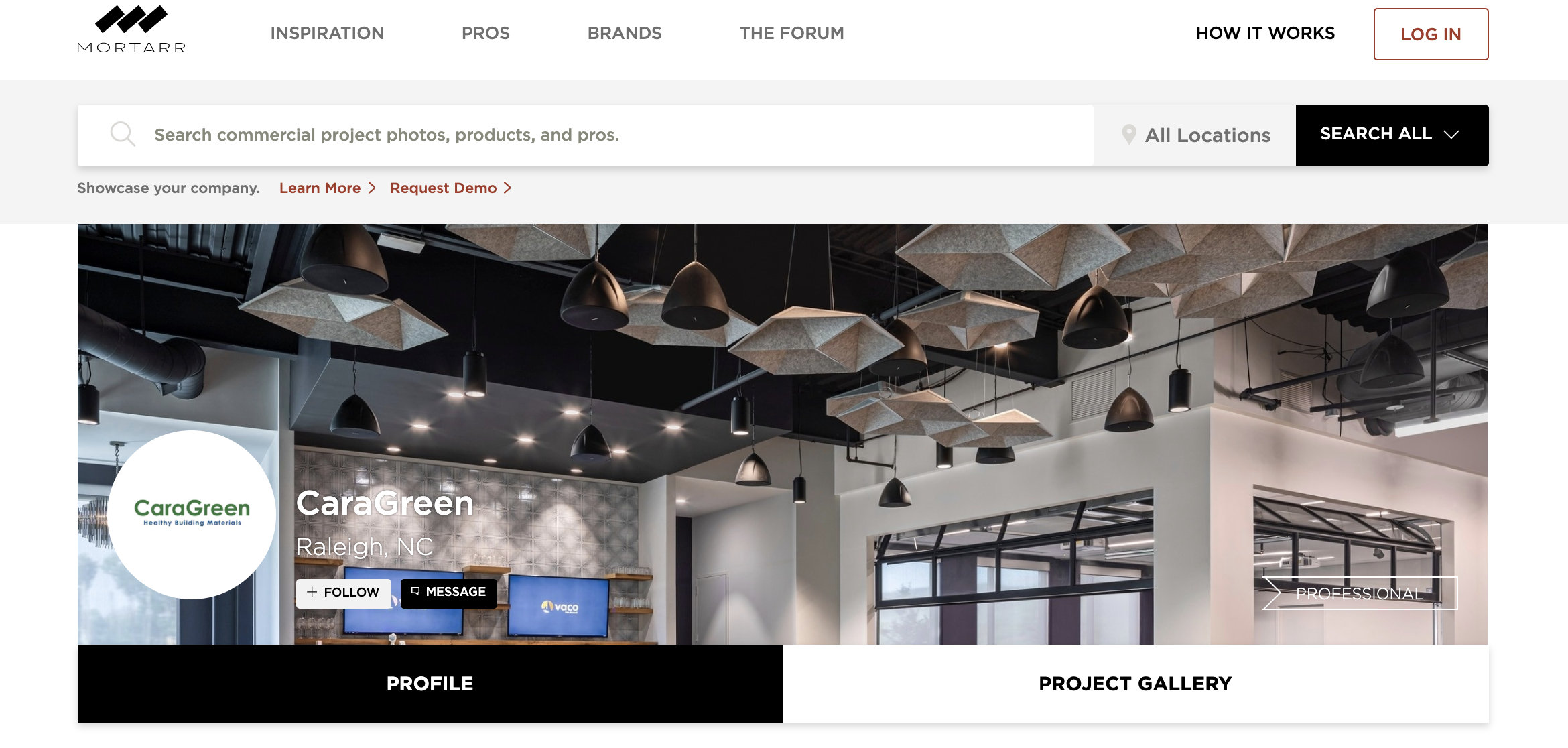Click the Search All chevron arrow
This screenshot has width=1568, height=748.
pos(1451,135)
